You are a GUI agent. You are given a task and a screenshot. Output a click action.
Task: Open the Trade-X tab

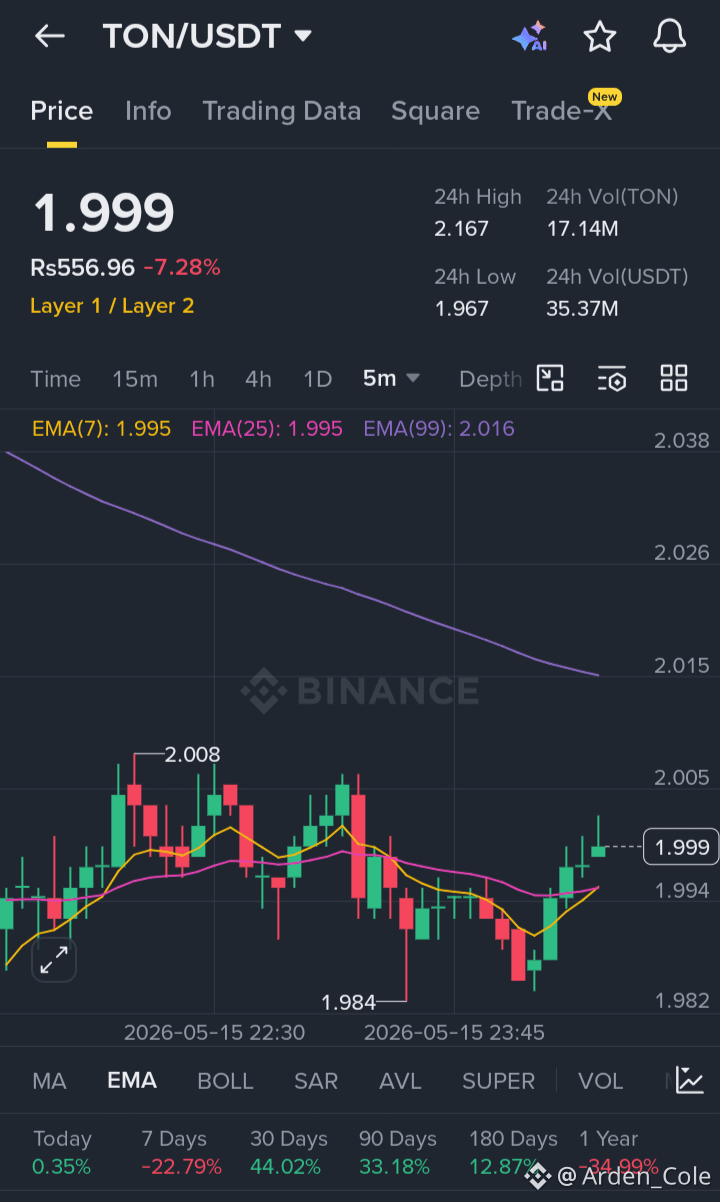pyautogui.click(x=561, y=111)
